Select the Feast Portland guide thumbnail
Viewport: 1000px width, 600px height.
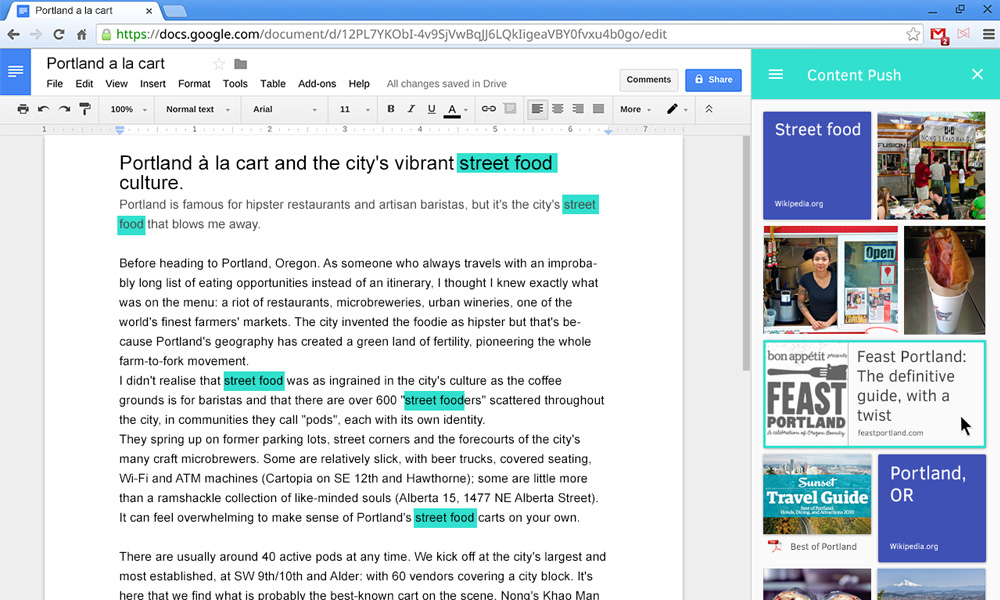pos(874,394)
